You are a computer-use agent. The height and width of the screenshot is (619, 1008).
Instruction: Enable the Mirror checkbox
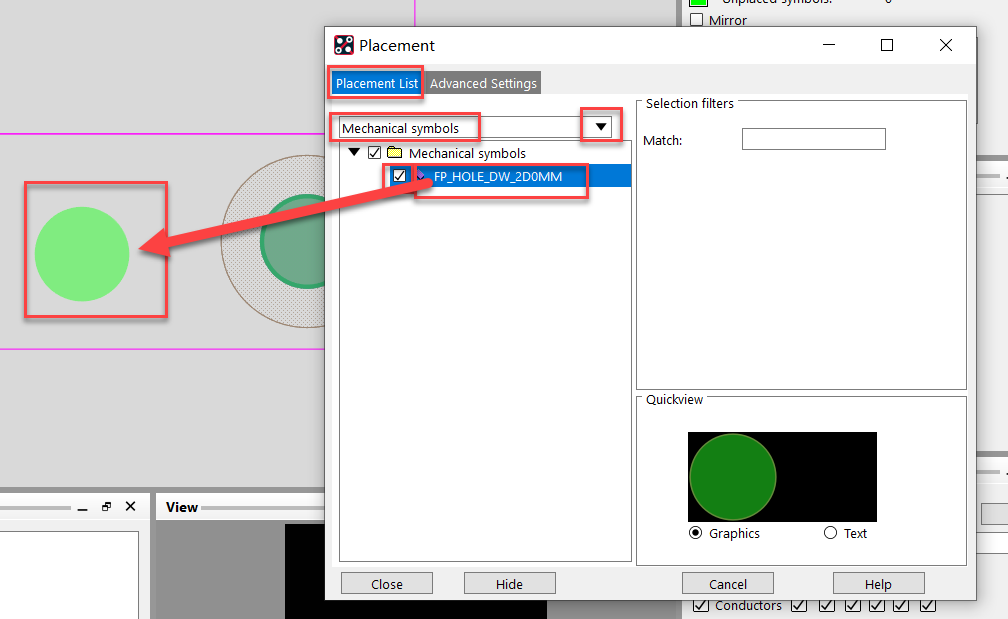pyautogui.click(x=697, y=20)
